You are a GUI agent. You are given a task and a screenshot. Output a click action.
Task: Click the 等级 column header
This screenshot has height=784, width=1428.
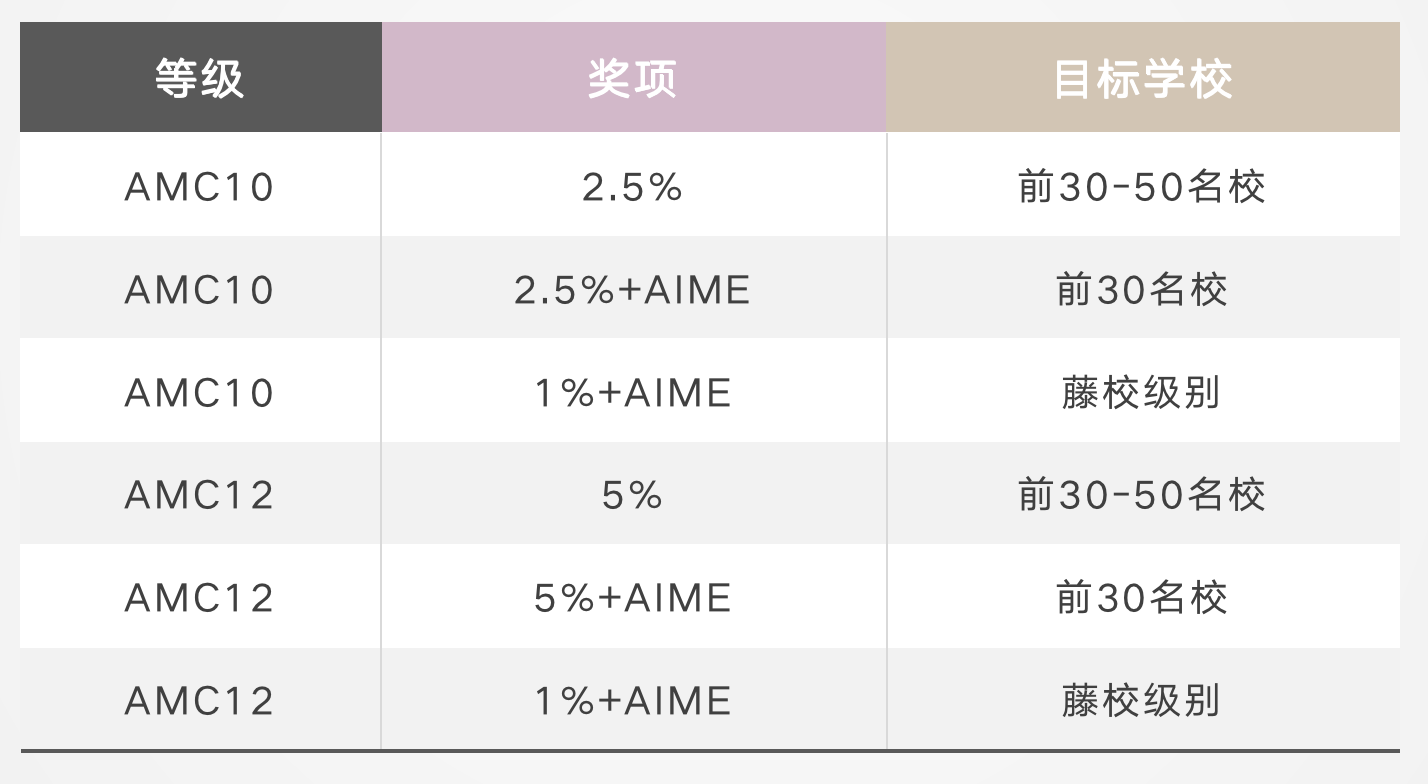200,78
